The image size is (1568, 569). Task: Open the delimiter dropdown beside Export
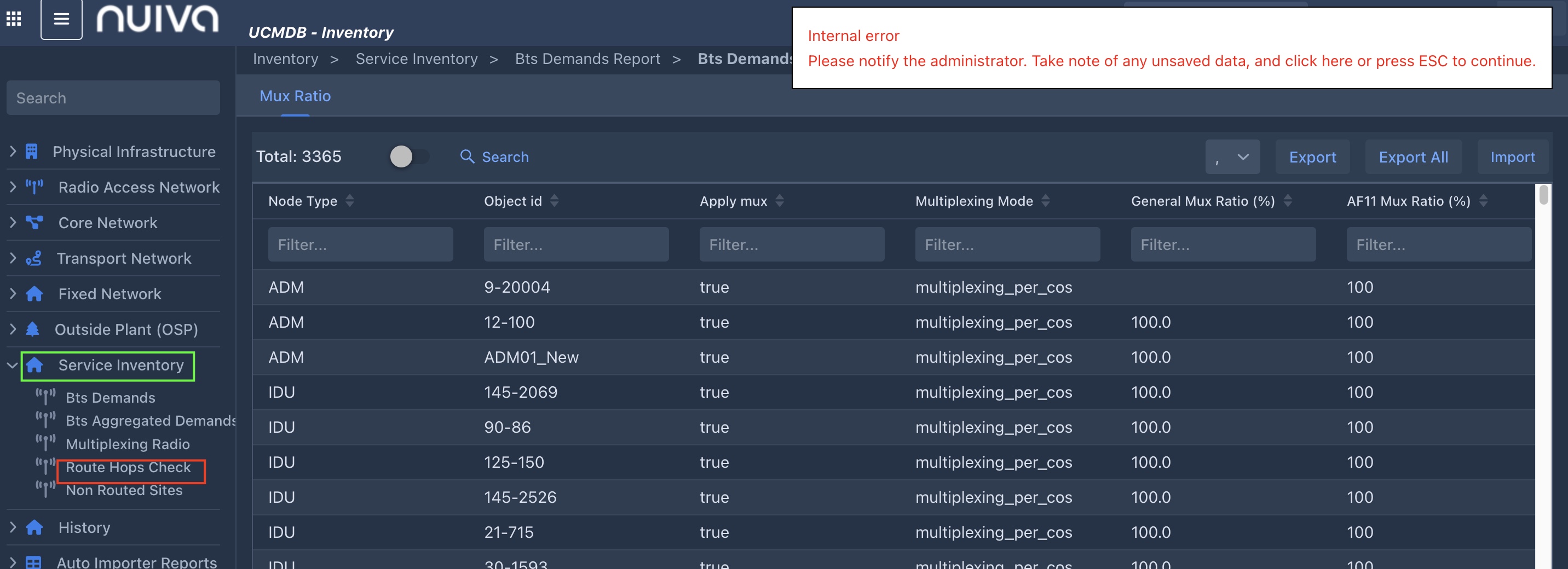(1232, 157)
